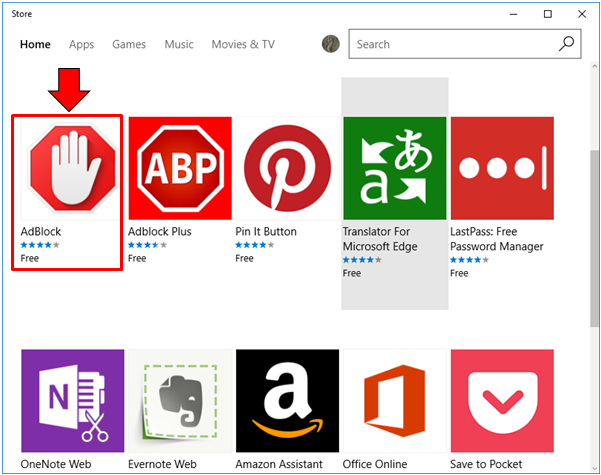Open the Evernote Web Clipper tile

pyautogui.click(x=180, y=400)
